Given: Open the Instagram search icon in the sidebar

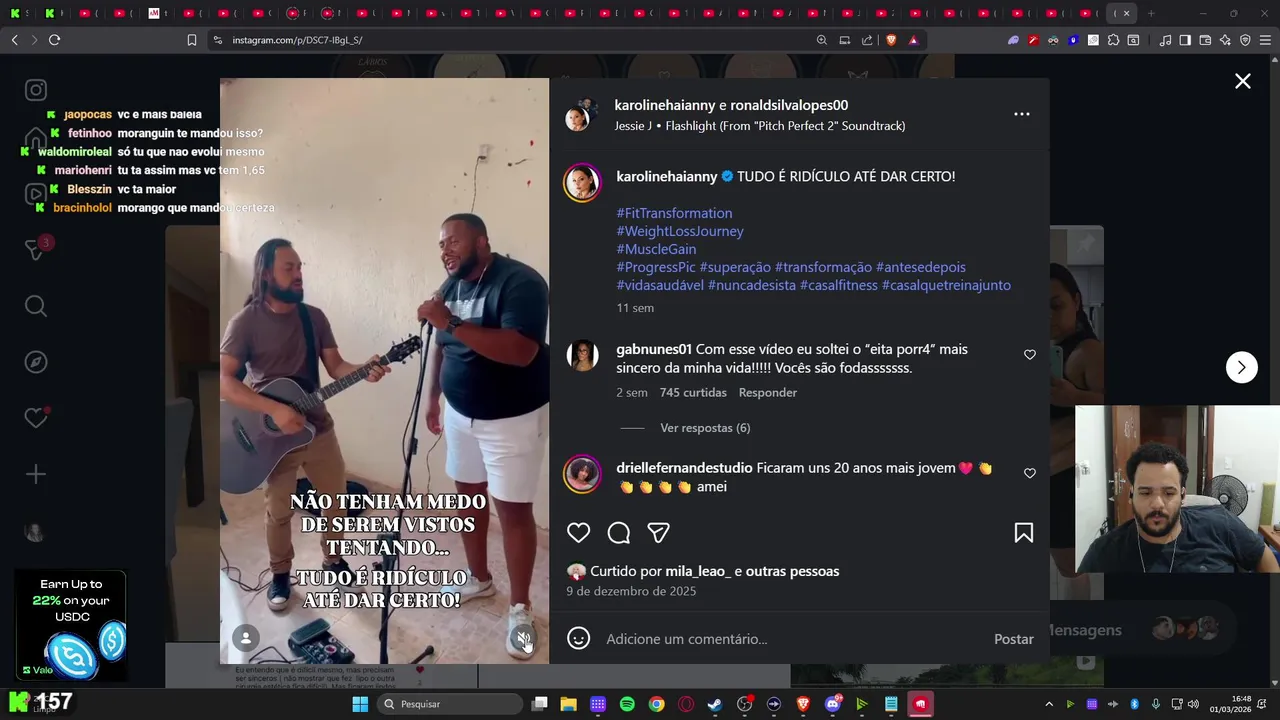Looking at the screenshot, I should [x=36, y=306].
